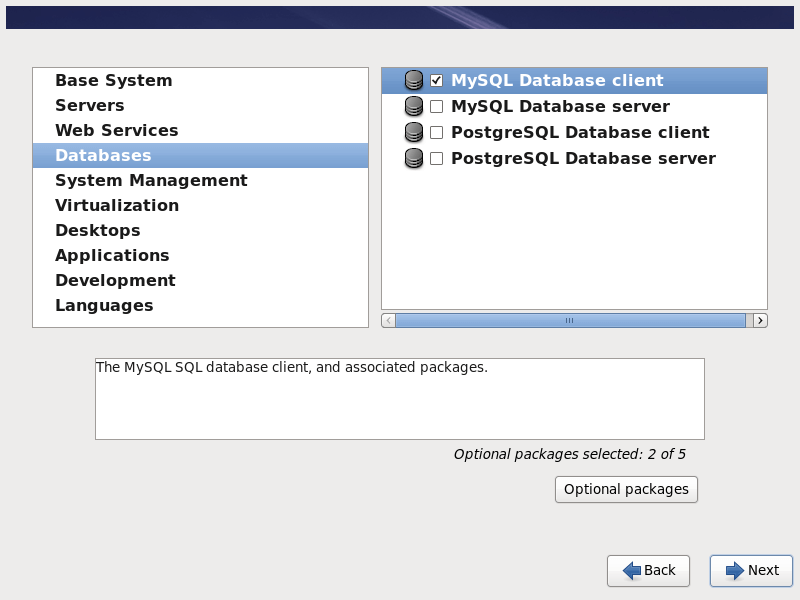Uncheck the MySQL Database client checkbox

436,81
